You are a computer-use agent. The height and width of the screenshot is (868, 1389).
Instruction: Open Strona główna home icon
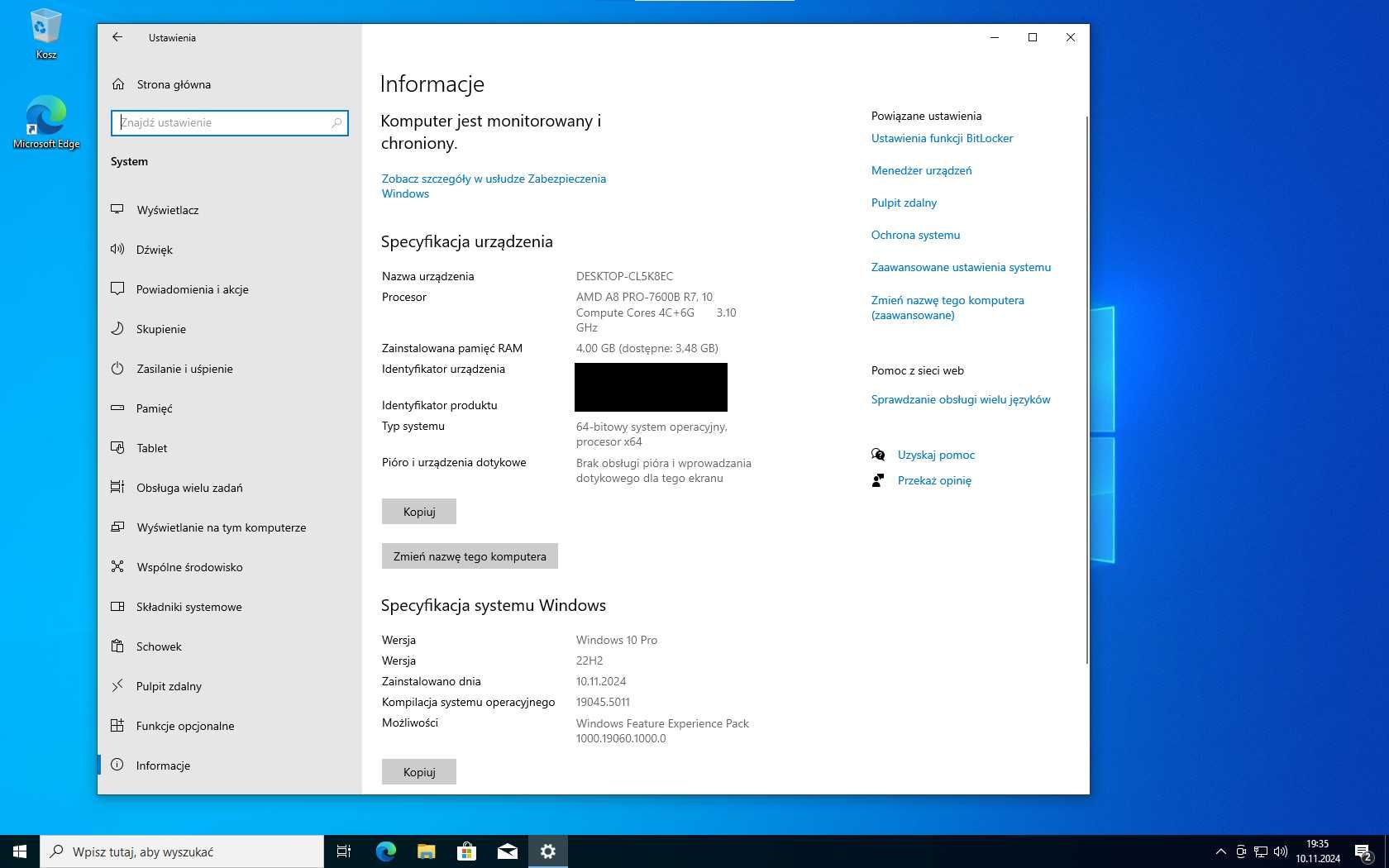click(118, 84)
